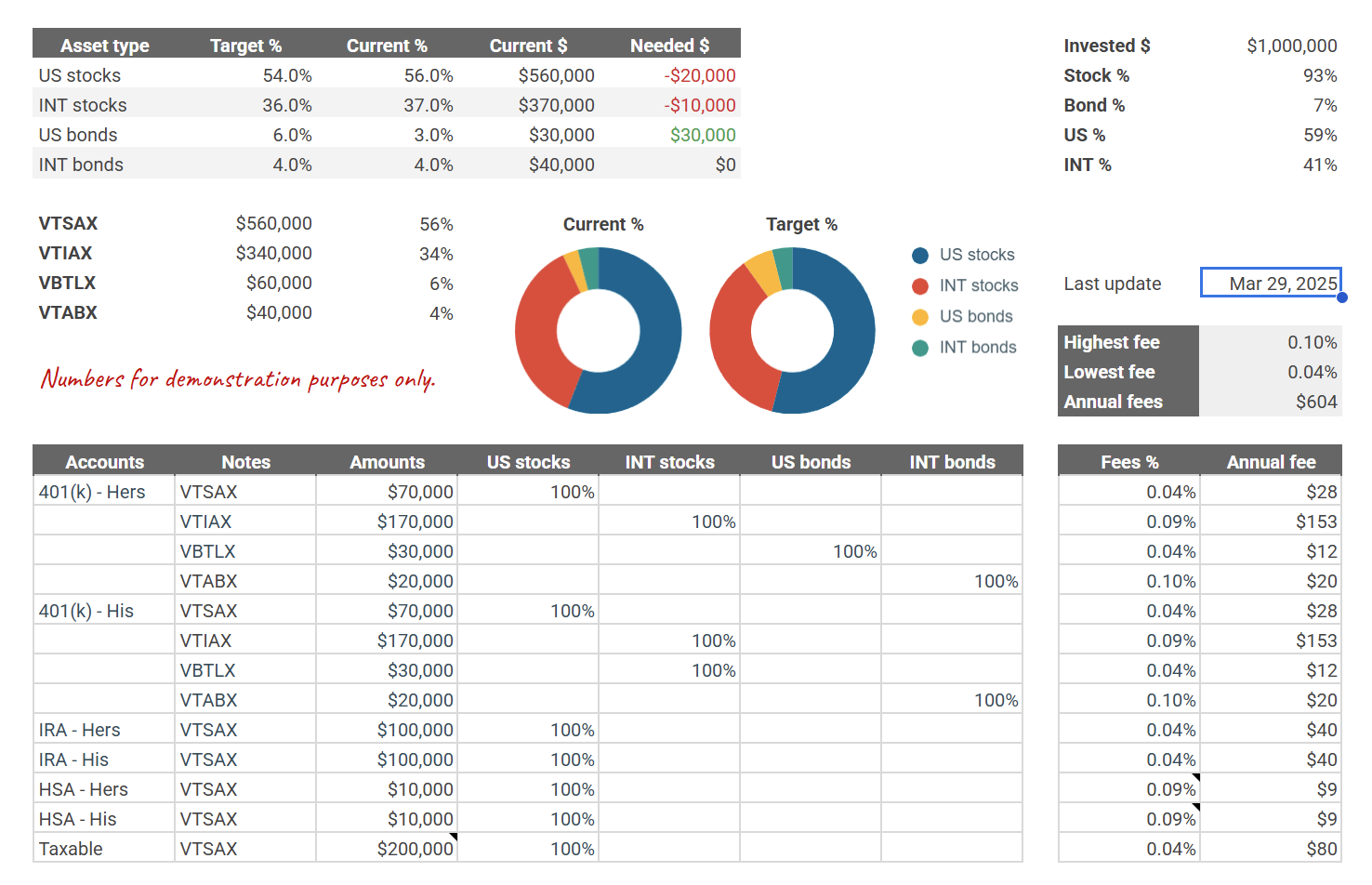Image resolution: width=1372 pixels, height=885 pixels.
Task: Click the Annual fee column header
Action: [x=1271, y=461]
